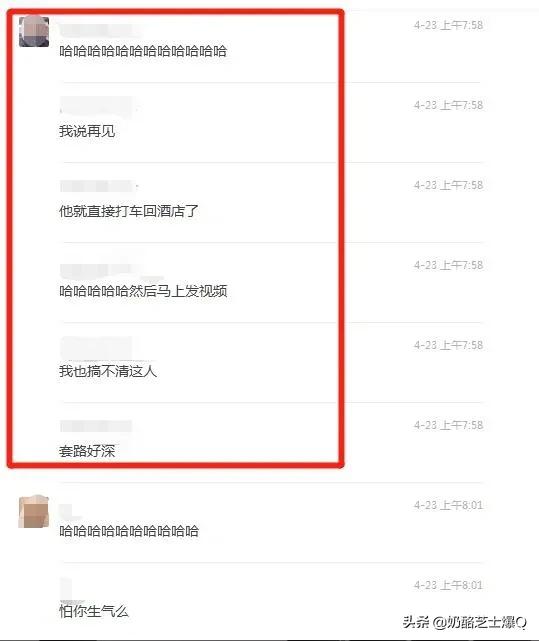
Task: Click the message 怕你生气么
Action: coord(94,611)
